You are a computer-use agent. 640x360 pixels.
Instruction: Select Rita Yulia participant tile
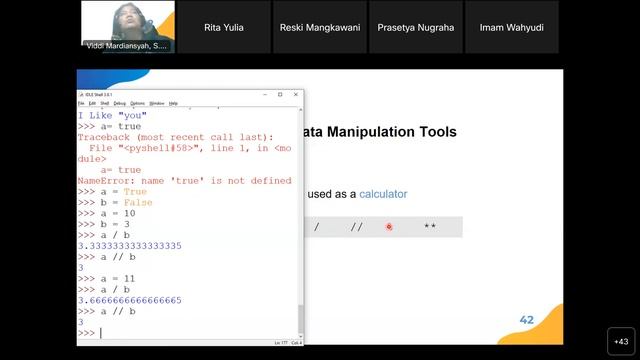pyautogui.click(x=224, y=27)
